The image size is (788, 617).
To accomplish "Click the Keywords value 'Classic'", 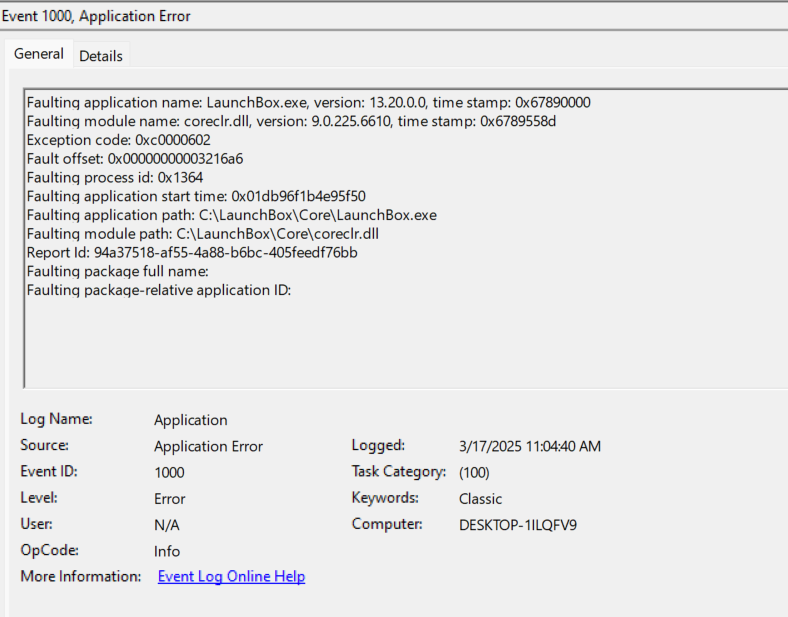I will point(480,498).
